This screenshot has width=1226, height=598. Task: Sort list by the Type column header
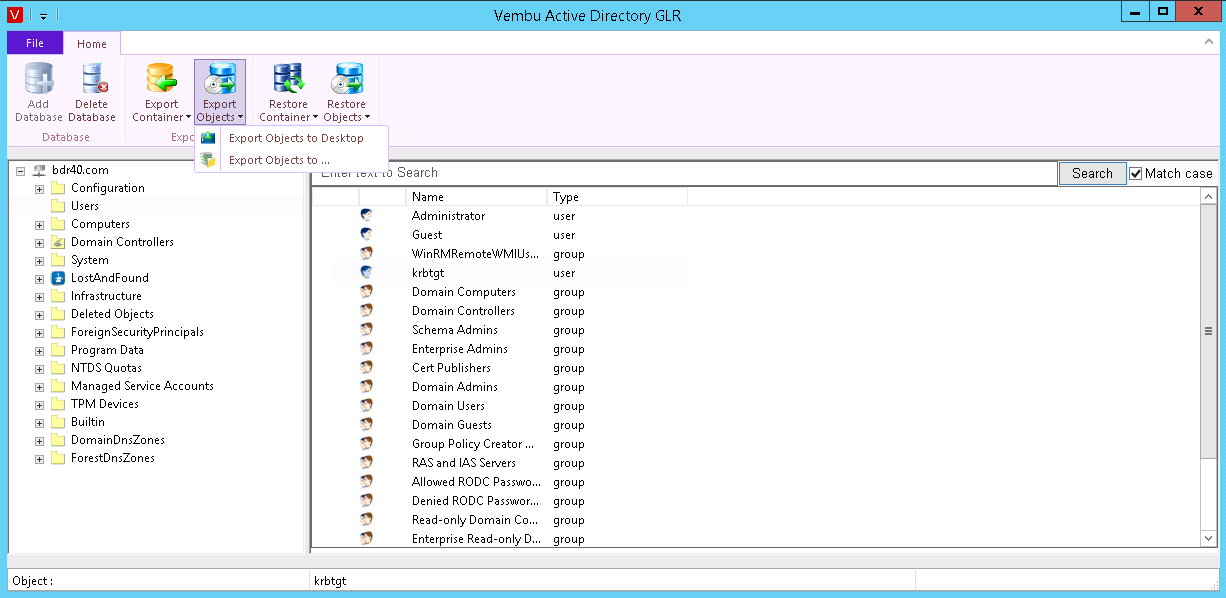point(617,197)
